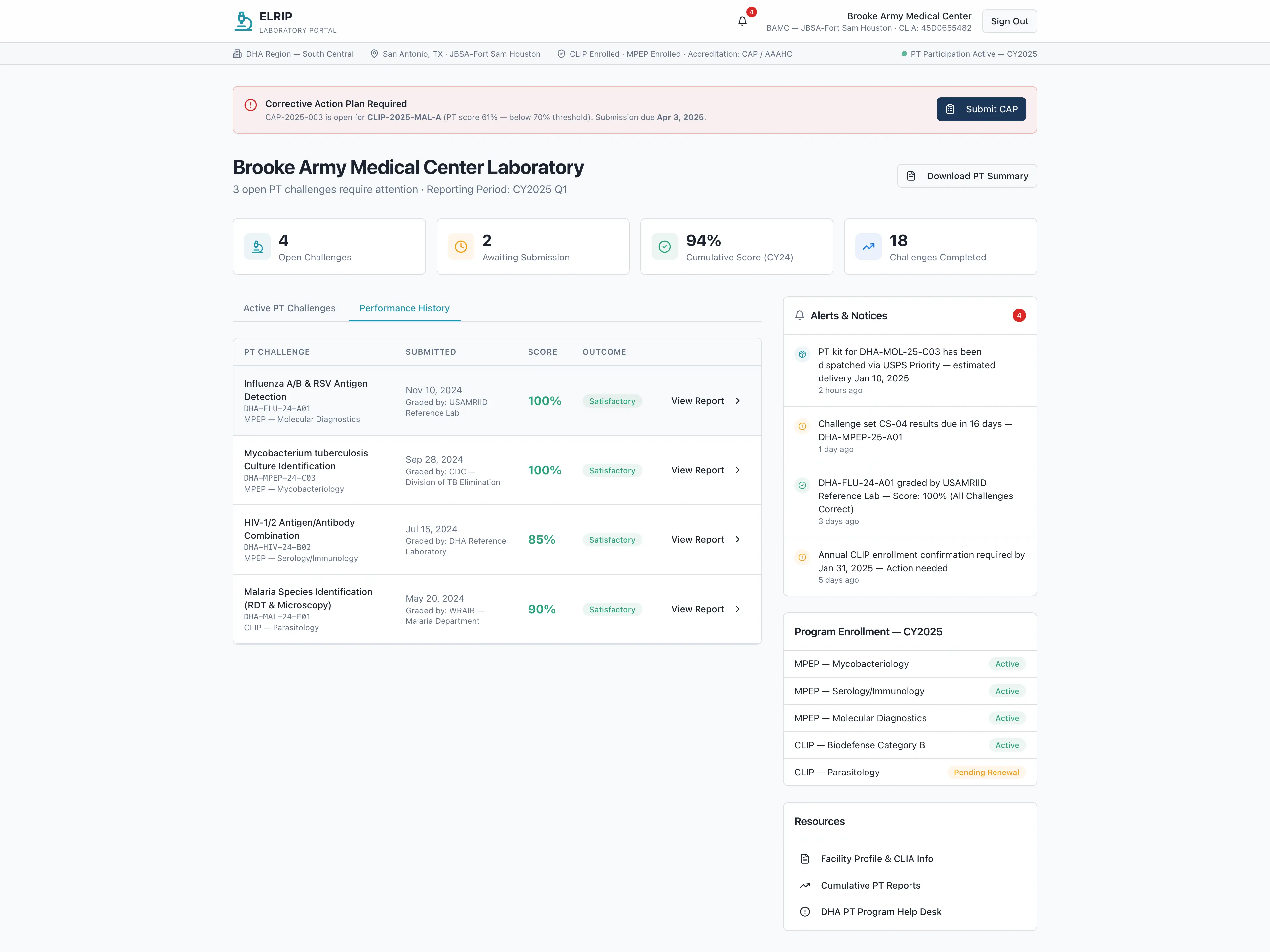Image resolution: width=1270 pixels, height=952 pixels.
Task: Switch to the Active PT Challenges tab
Action: [x=289, y=308]
